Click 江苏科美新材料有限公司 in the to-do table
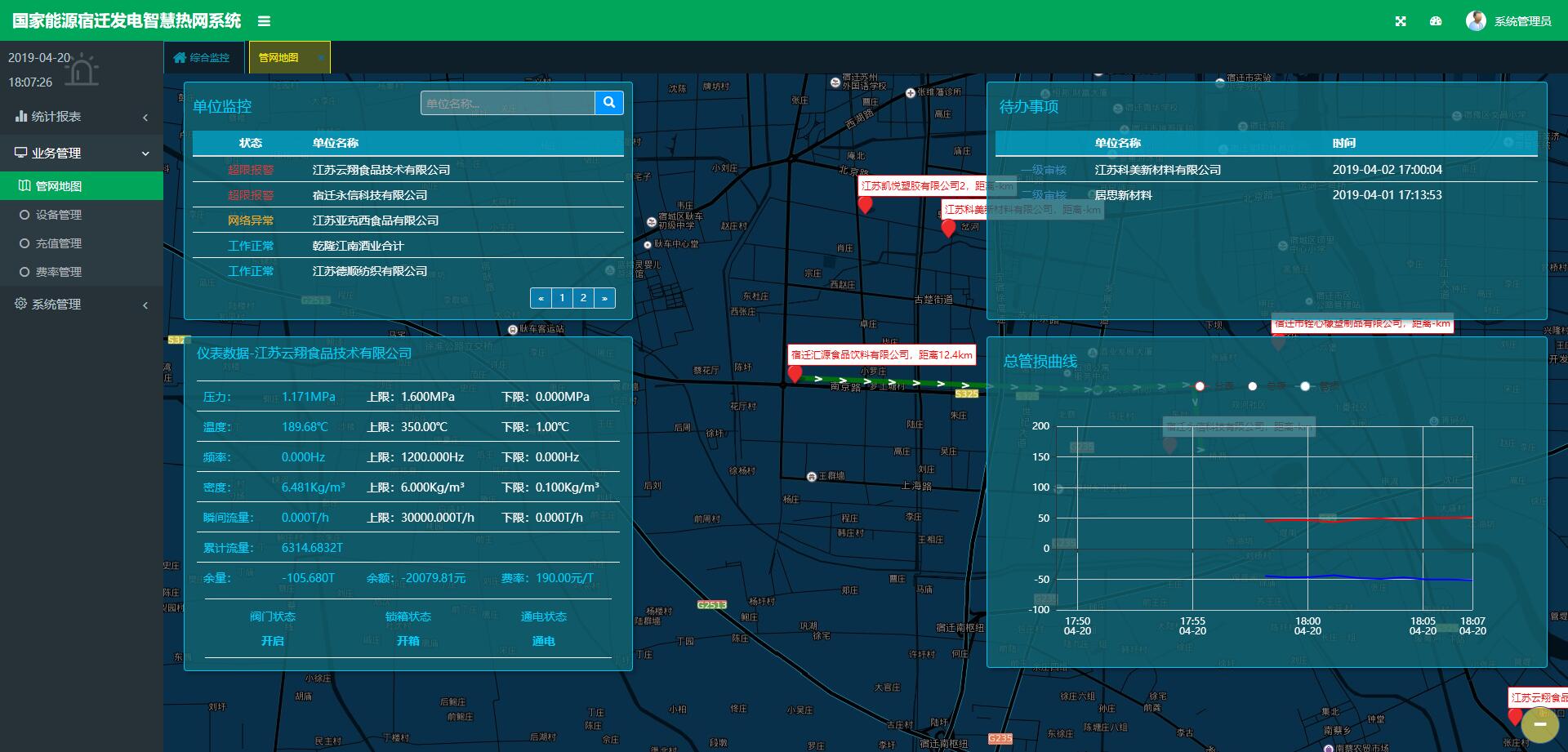Screen dimensions: 1568x752 [1158, 170]
